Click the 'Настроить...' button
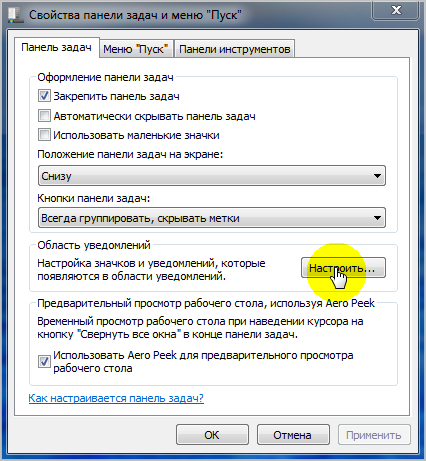 (x=343, y=268)
